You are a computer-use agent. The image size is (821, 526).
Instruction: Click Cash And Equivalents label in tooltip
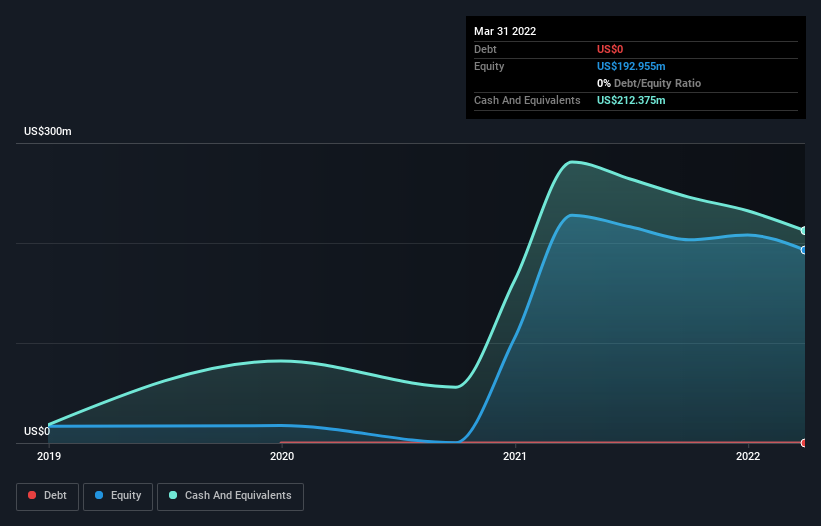click(x=527, y=100)
